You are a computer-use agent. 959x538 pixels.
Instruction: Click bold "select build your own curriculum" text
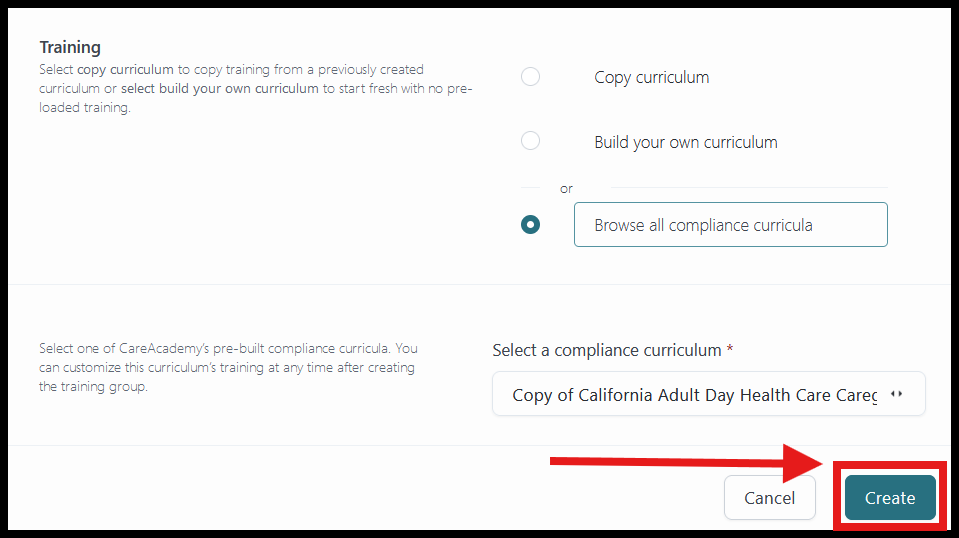220,89
